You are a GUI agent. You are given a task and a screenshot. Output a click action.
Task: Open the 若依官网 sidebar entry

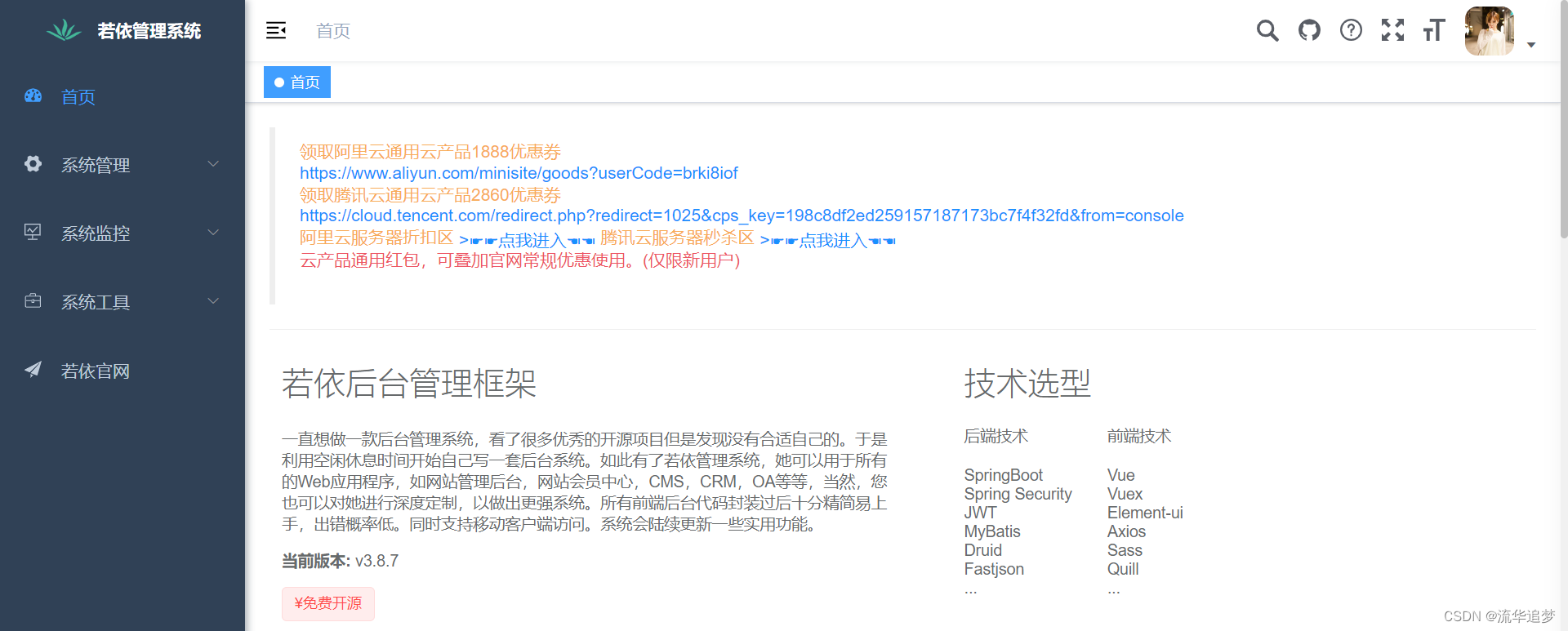pyautogui.click(x=122, y=371)
